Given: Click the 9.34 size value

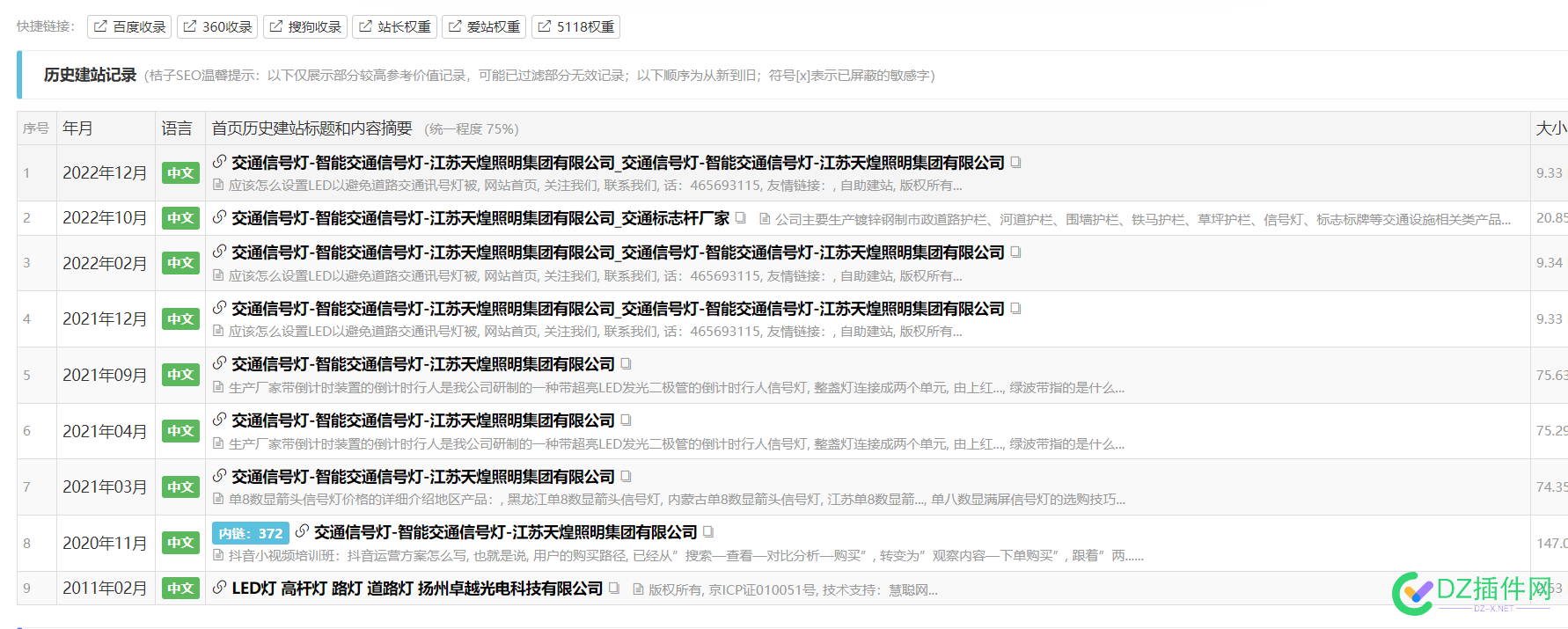Looking at the screenshot, I should tap(1549, 263).
